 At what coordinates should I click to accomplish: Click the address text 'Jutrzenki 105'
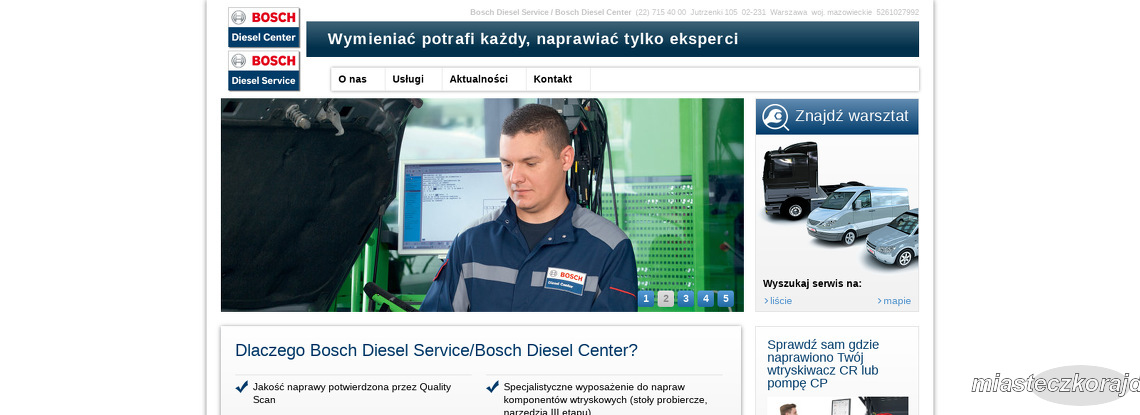(714, 12)
